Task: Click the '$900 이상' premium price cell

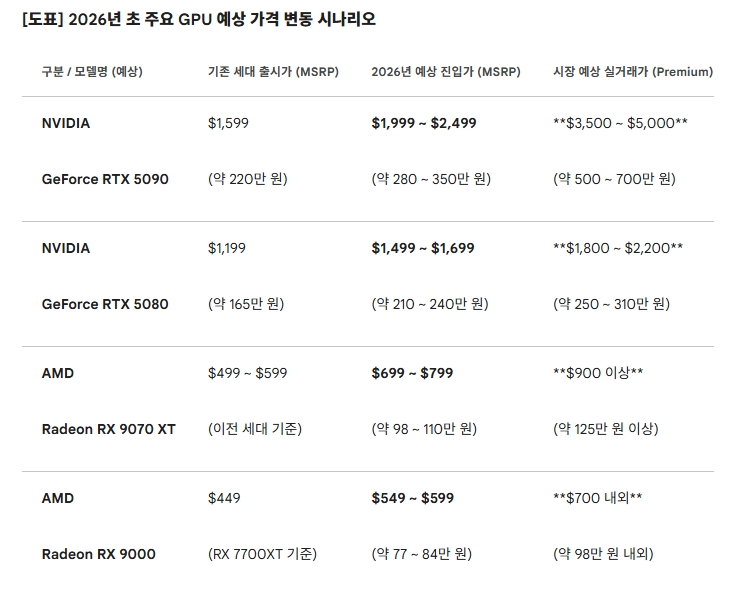Action: (598, 373)
